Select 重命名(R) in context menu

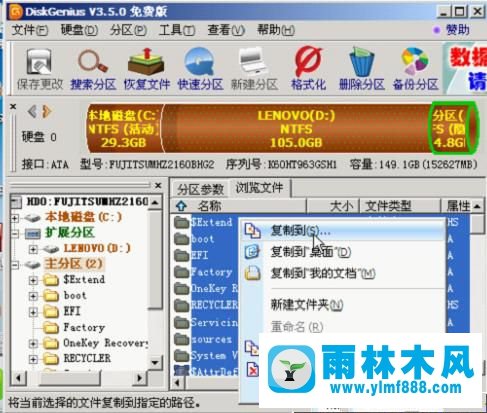[342, 327]
